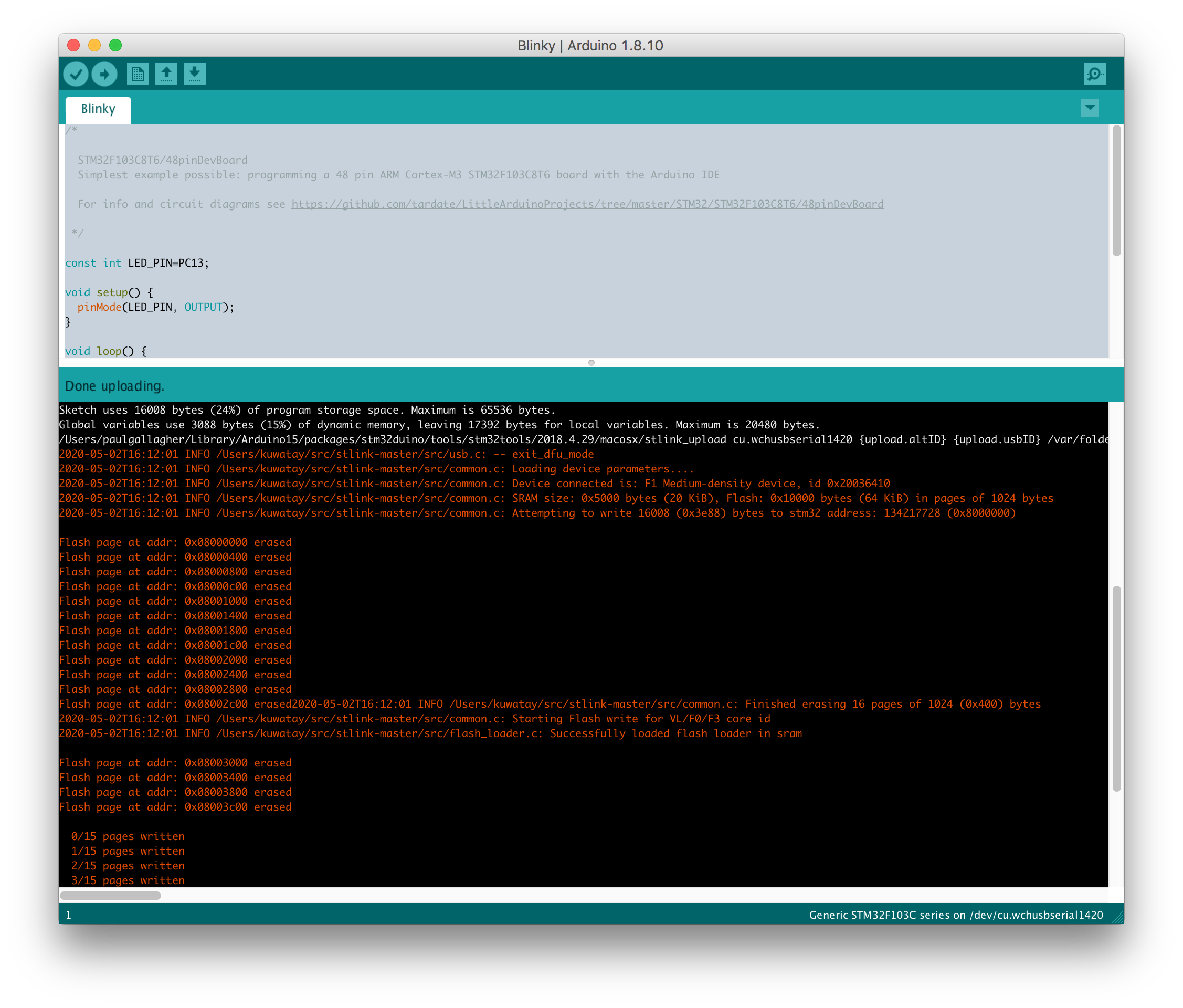Click '0/15 pages written' console line
The width and height of the screenshot is (1183, 1008).
coord(128,837)
